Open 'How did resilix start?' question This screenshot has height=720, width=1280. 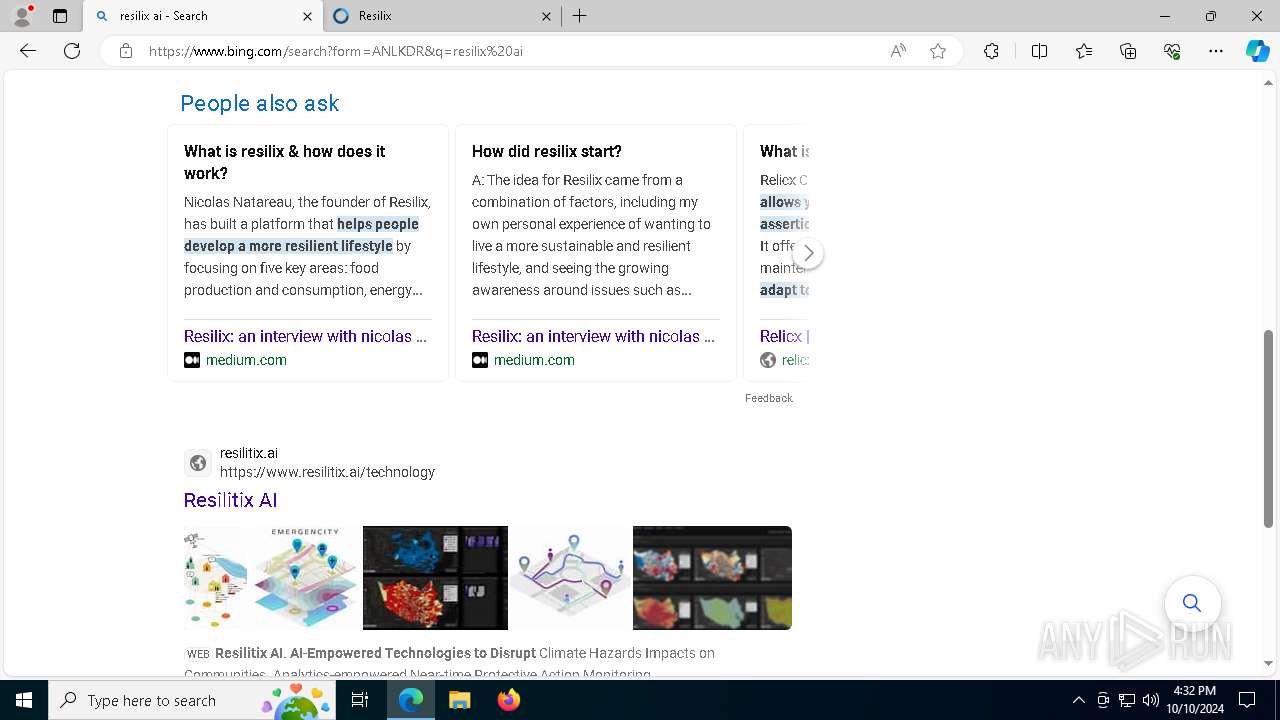(x=547, y=151)
